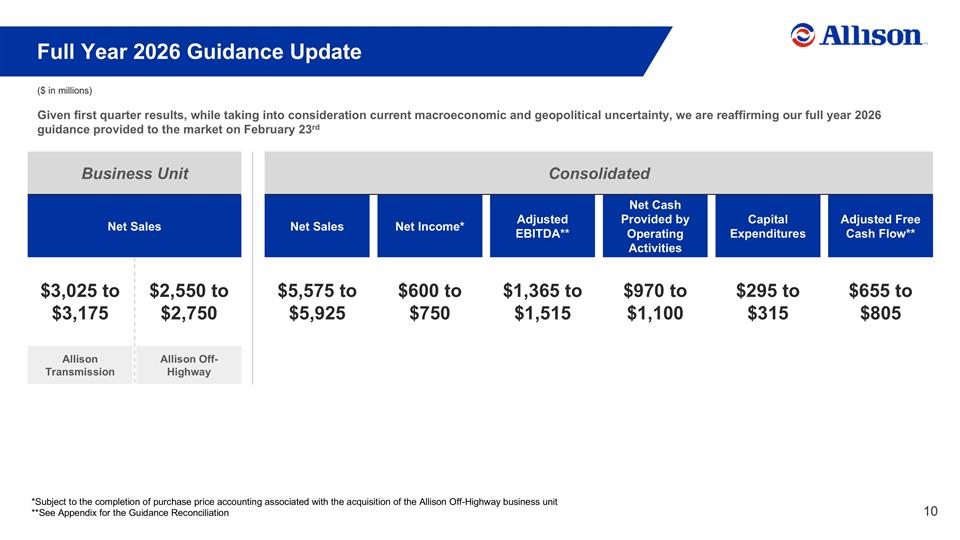
Task: Click the 'Net Income*' column header
Action: pyautogui.click(x=430, y=226)
